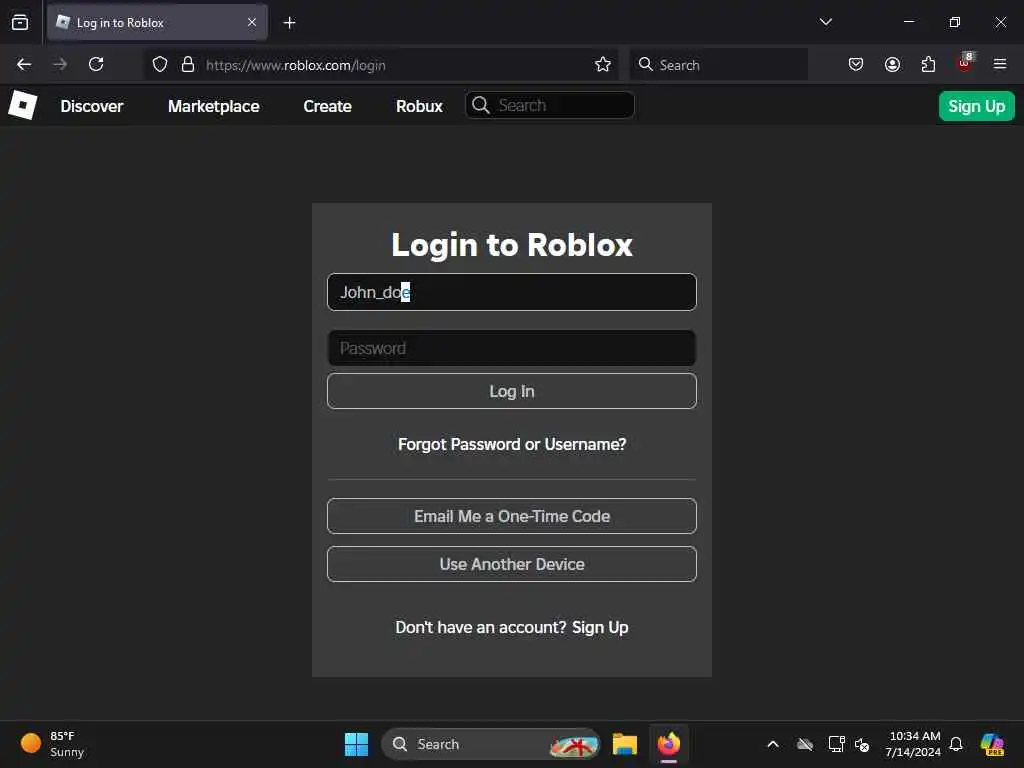Open Firefox account profile icon

click(892, 64)
